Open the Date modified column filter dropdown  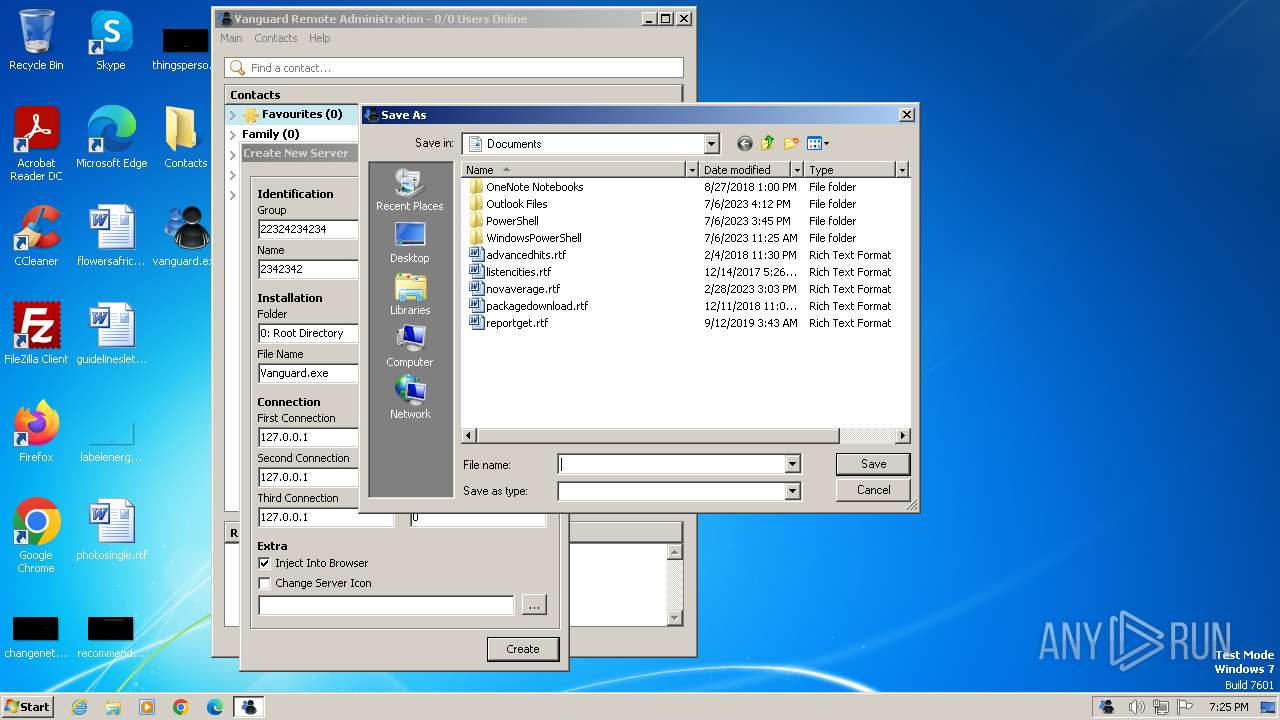(797, 170)
